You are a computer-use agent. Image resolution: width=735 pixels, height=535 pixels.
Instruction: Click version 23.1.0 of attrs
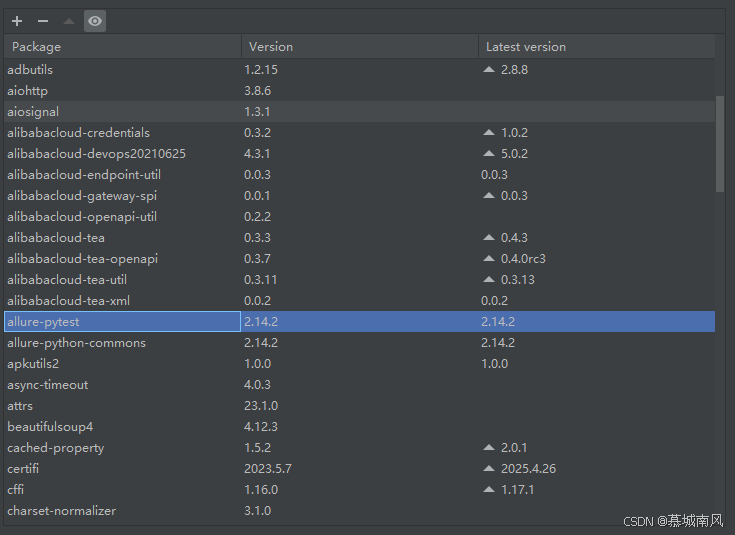click(261, 406)
